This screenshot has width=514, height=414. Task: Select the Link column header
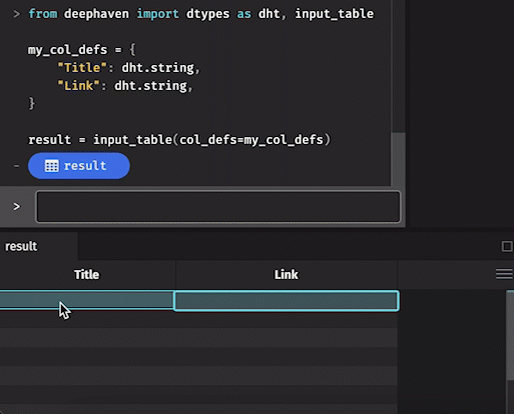(x=286, y=275)
